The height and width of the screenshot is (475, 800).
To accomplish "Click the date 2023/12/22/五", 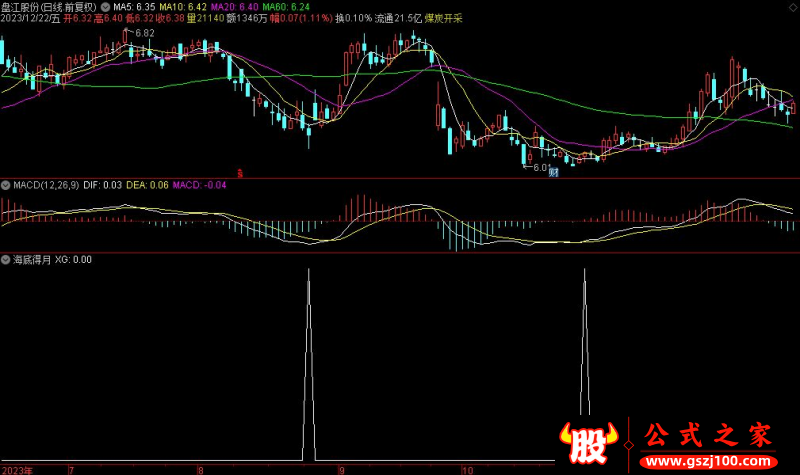I will [30, 18].
